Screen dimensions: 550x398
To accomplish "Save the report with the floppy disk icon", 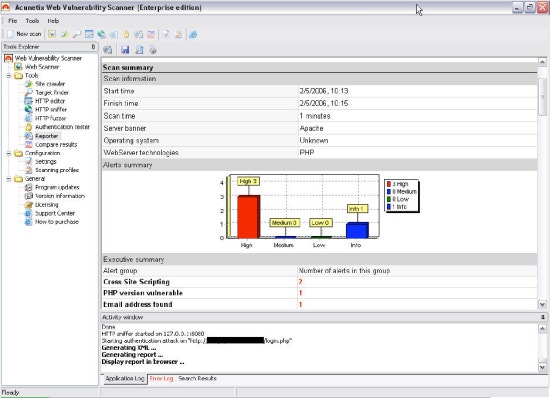I will (x=125, y=50).
